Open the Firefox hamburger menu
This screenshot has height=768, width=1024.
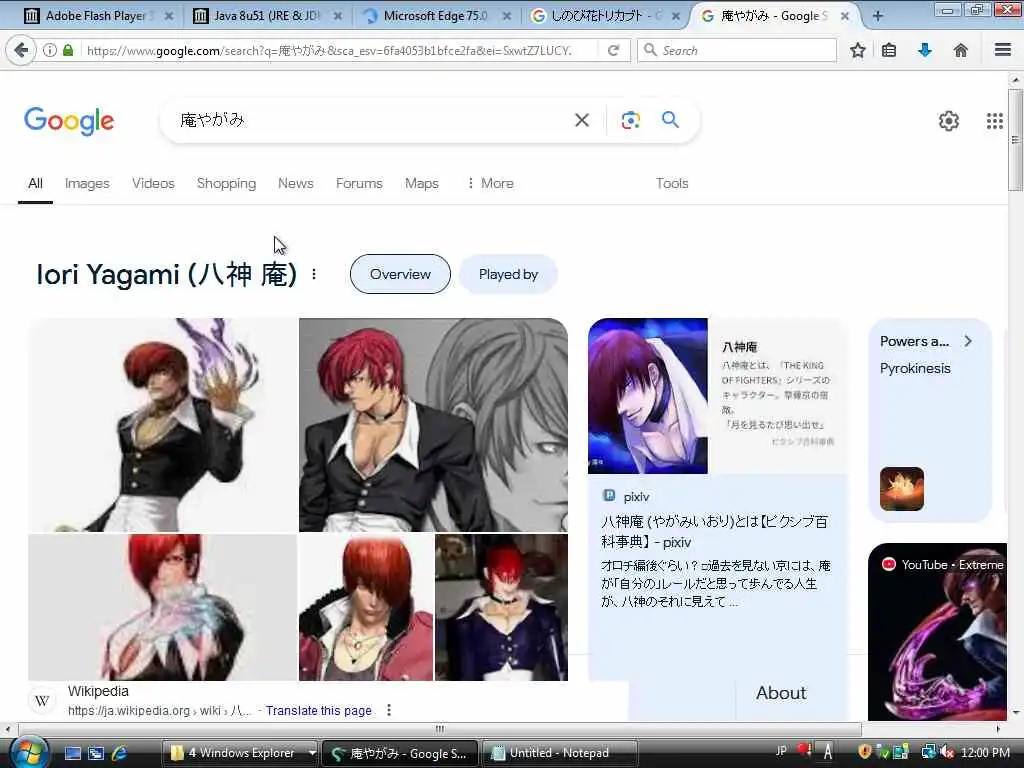click(x=1002, y=50)
